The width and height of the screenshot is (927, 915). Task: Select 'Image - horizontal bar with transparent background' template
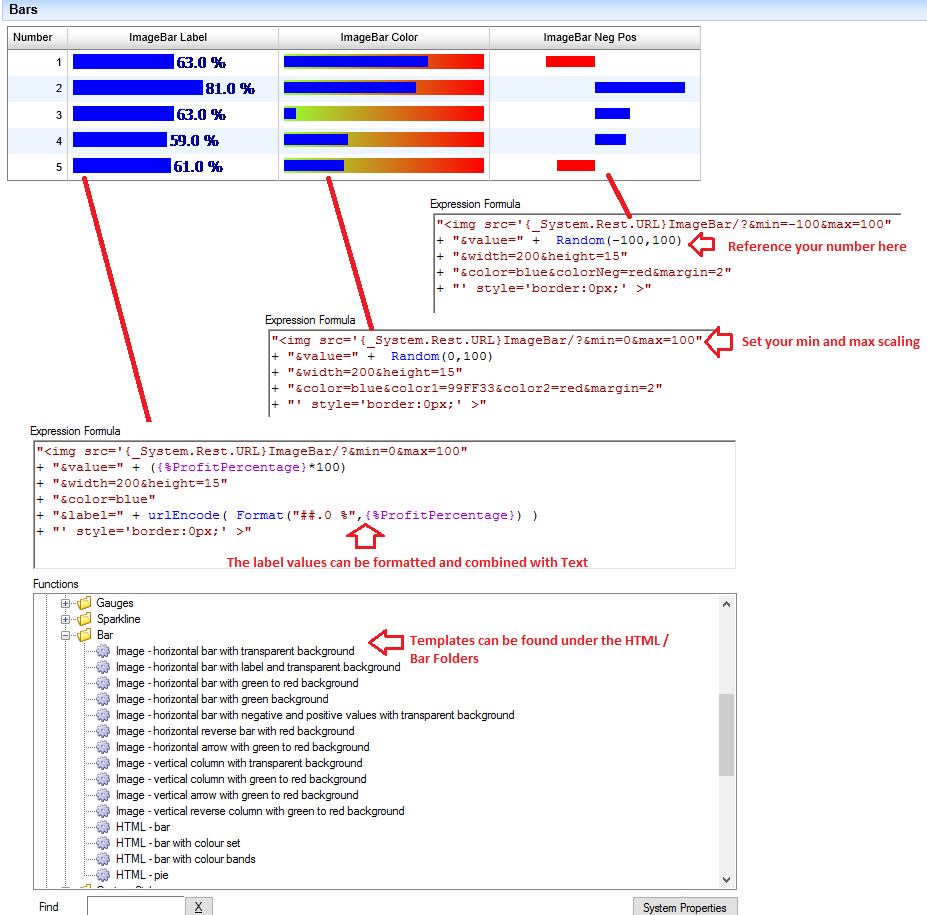(x=235, y=651)
